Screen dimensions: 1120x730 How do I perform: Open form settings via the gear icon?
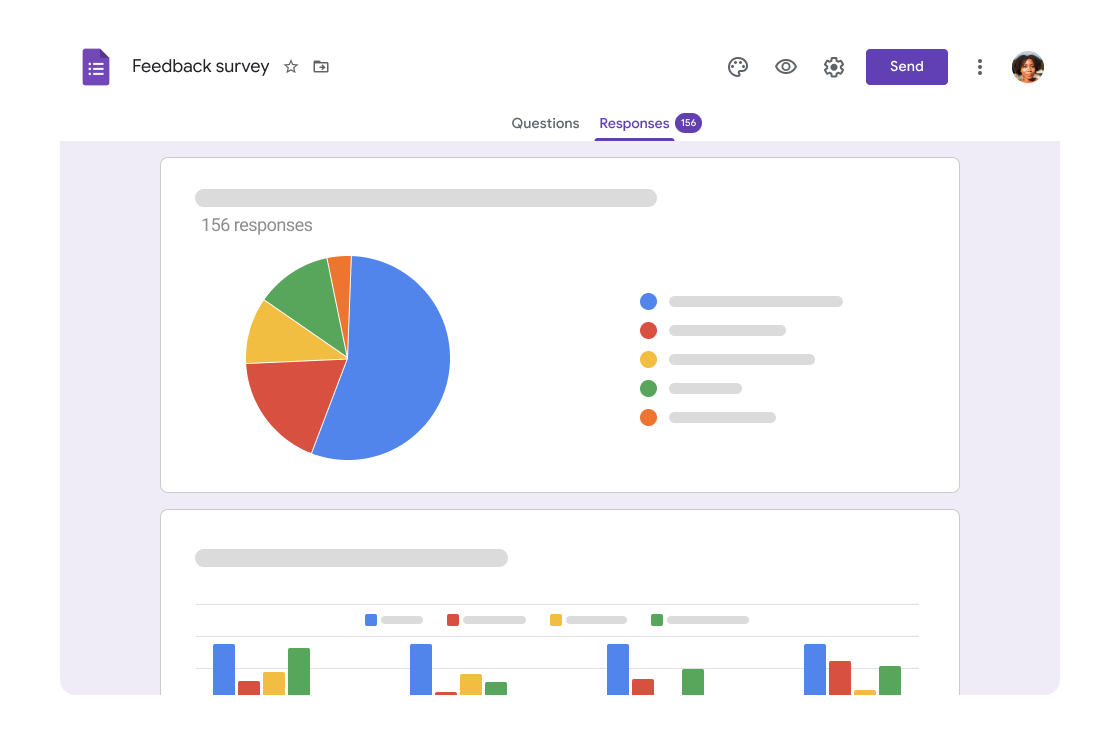pyautogui.click(x=834, y=66)
